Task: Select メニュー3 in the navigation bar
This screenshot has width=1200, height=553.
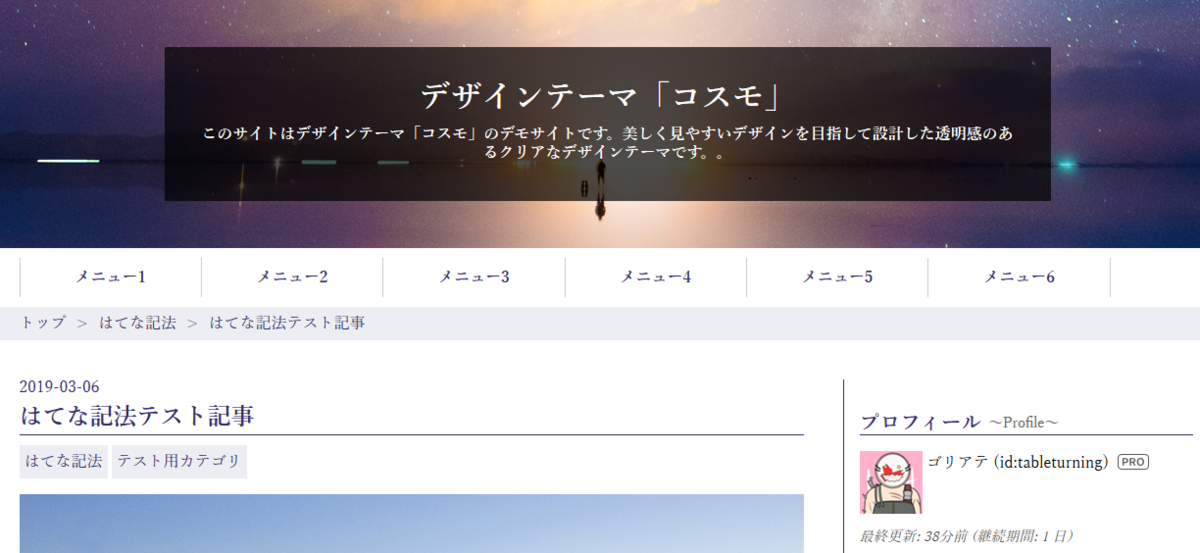Action: pos(474,277)
